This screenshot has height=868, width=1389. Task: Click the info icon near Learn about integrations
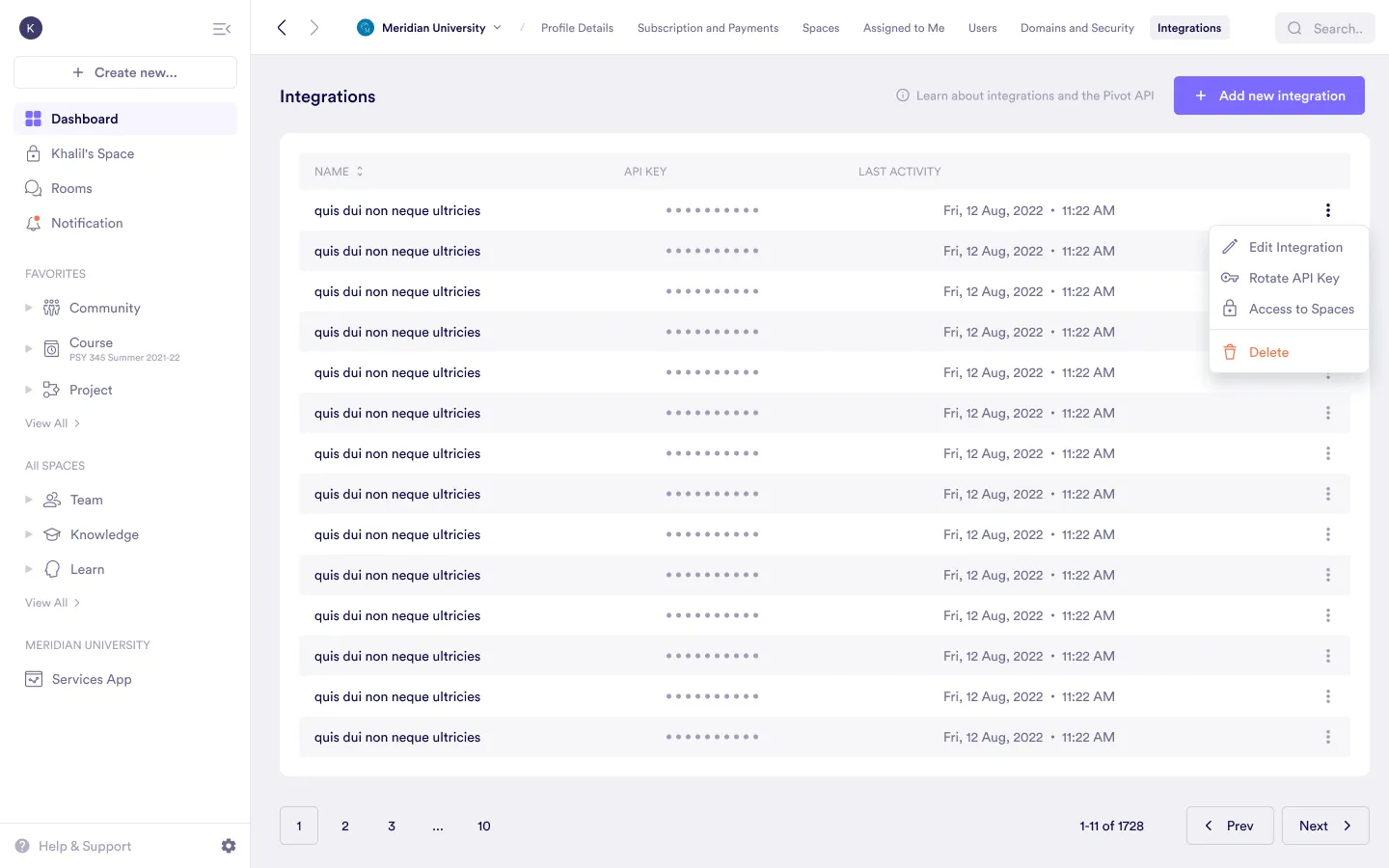pyautogui.click(x=903, y=95)
